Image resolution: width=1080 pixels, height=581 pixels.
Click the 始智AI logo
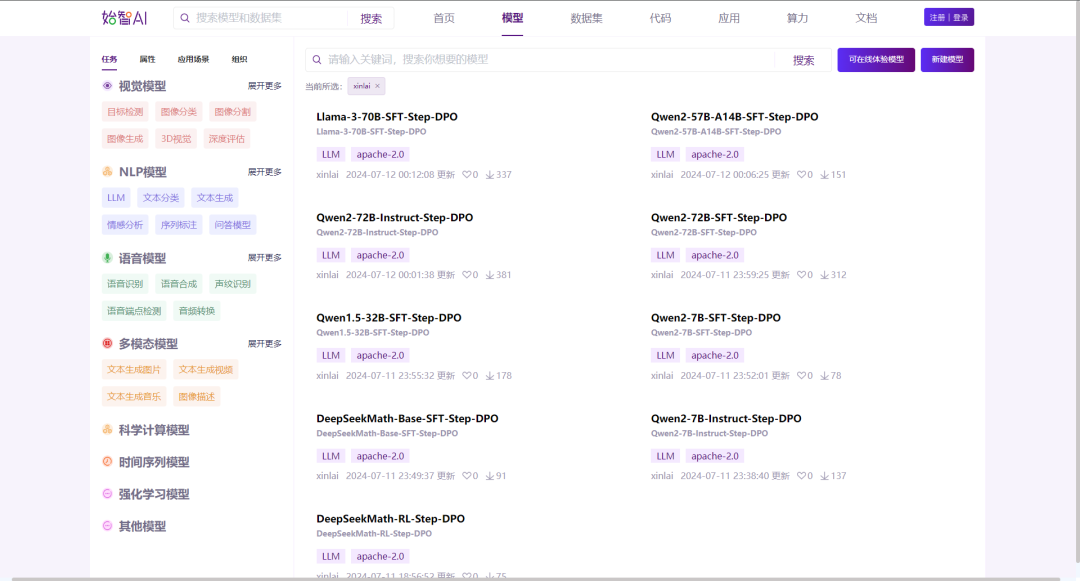125,18
